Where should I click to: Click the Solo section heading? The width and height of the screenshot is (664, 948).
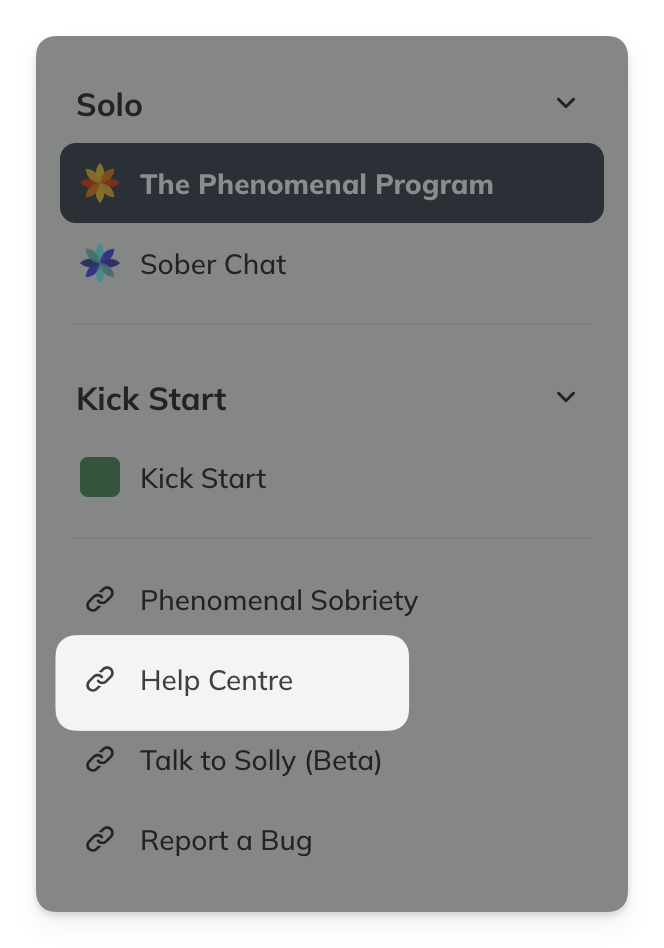[x=109, y=105]
